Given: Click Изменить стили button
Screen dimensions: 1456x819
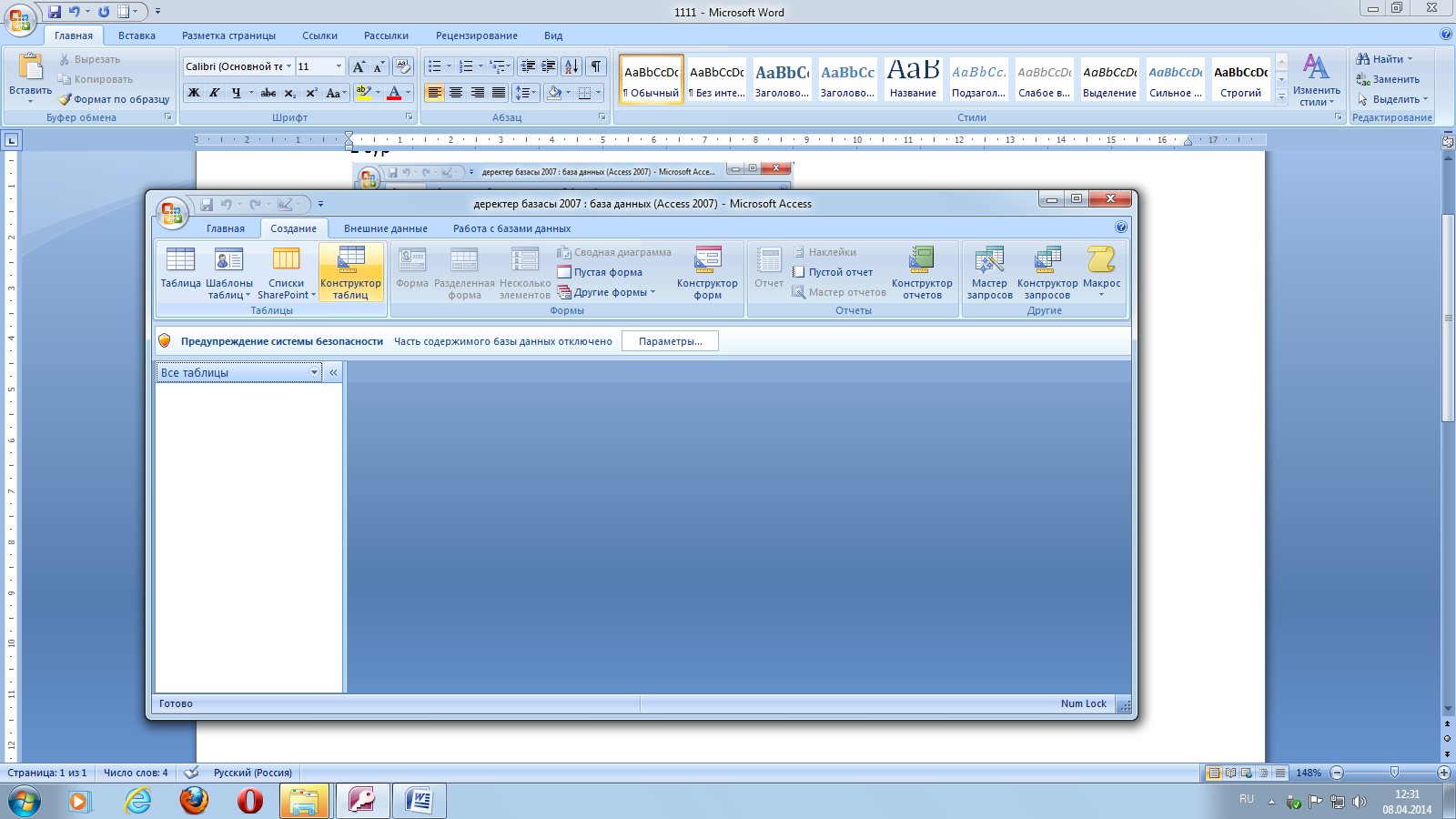Looking at the screenshot, I should [1316, 79].
